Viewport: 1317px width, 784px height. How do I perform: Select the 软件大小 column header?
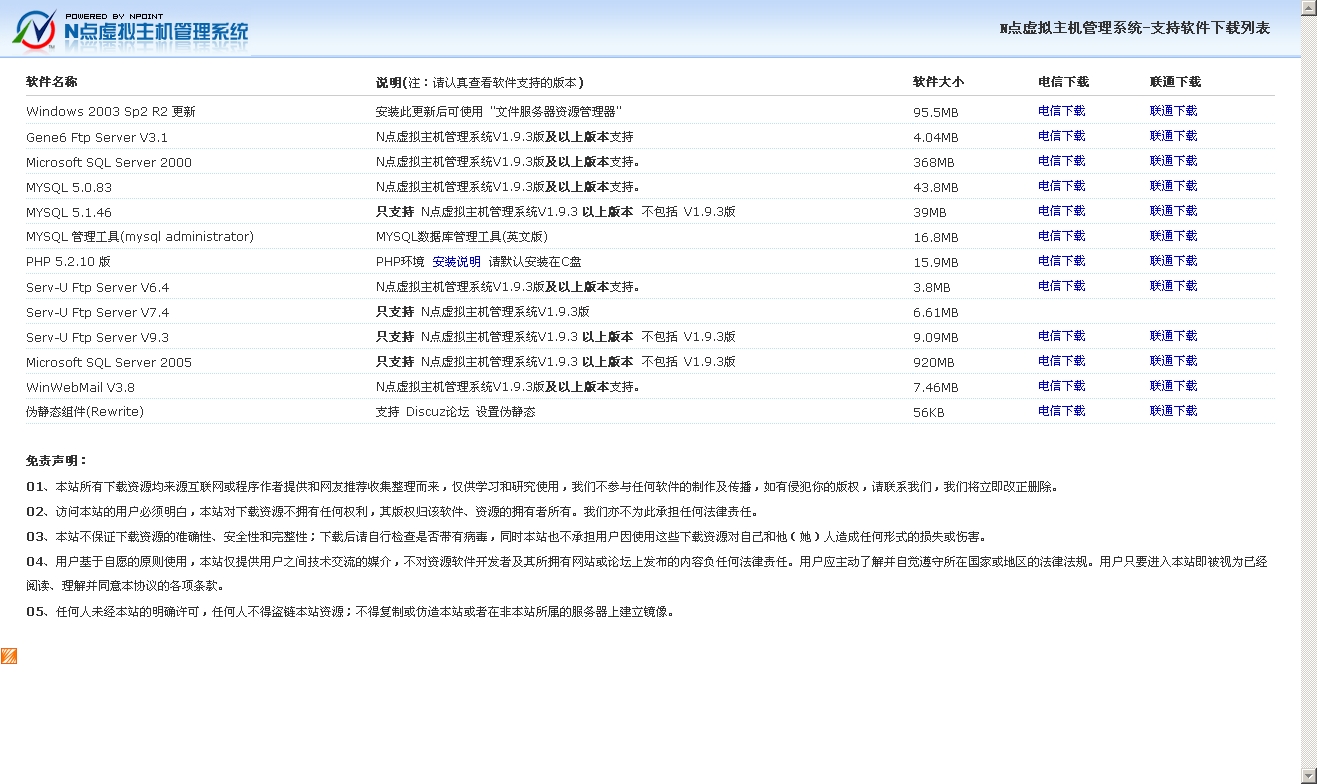coord(938,82)
